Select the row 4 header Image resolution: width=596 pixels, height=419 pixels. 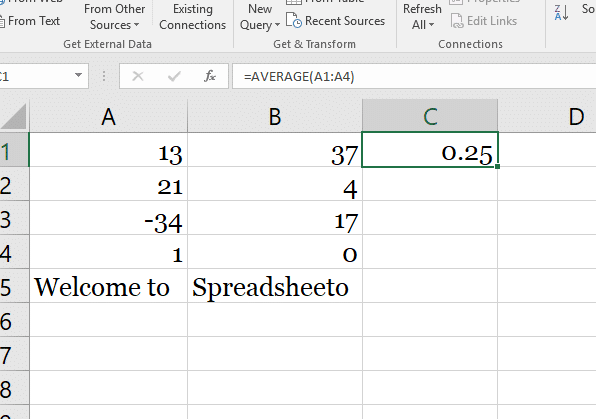[14, 252]
